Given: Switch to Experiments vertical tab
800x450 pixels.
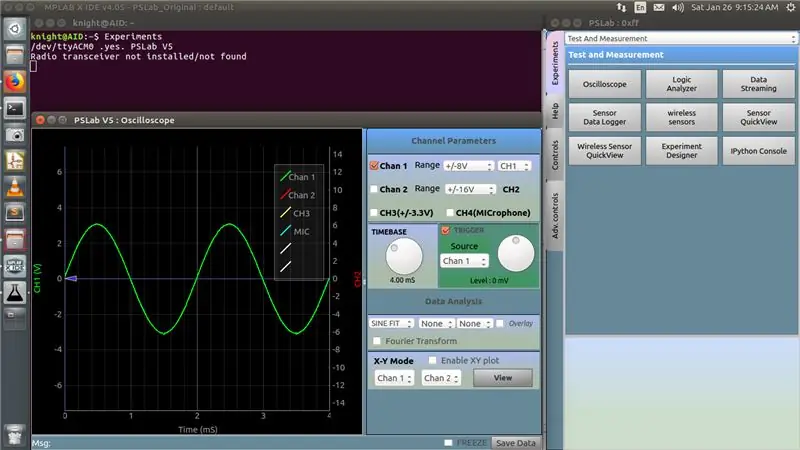Looking at the screenshot, I should [555, 62].
